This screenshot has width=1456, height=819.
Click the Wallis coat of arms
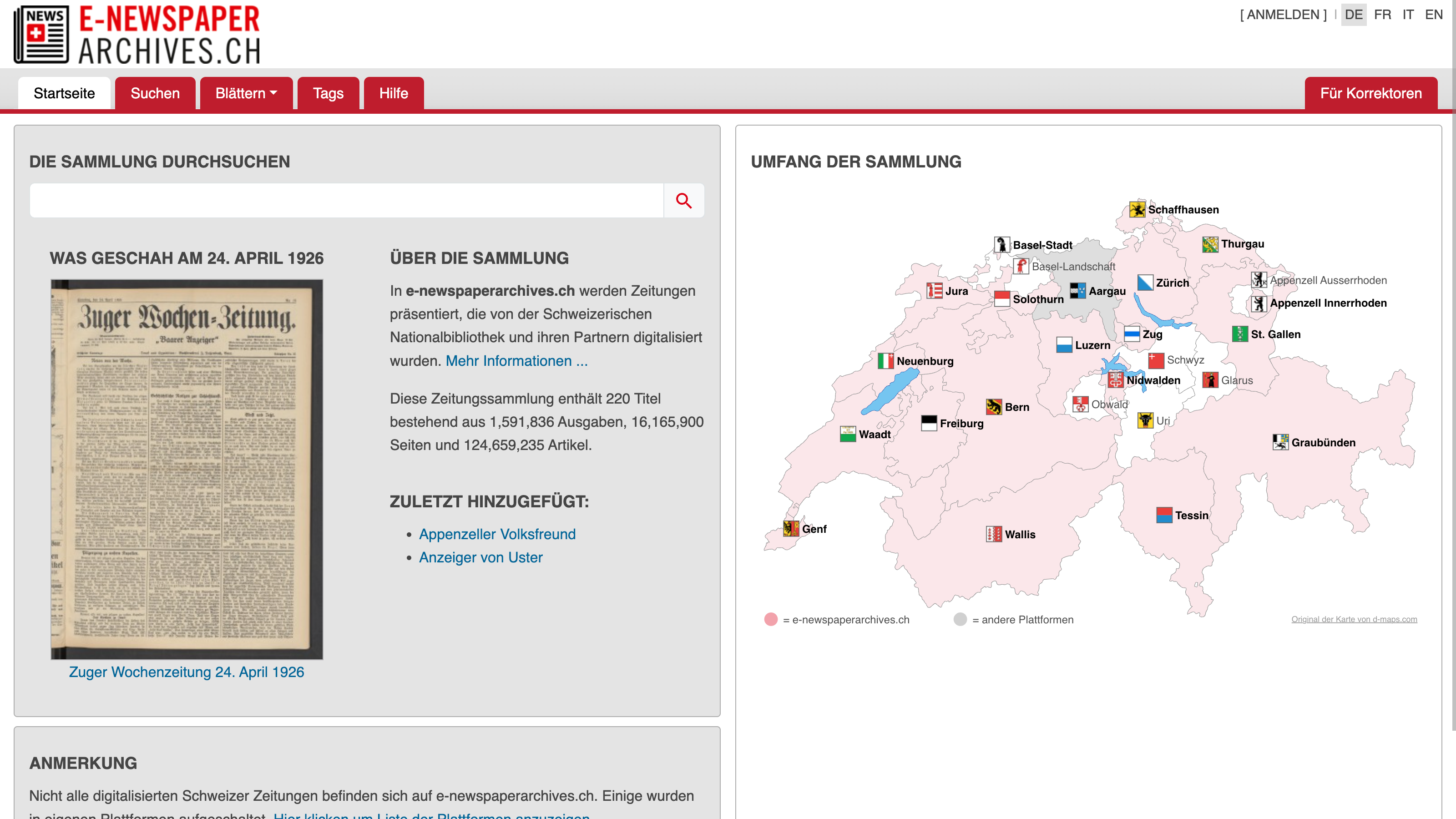[993, 534]
